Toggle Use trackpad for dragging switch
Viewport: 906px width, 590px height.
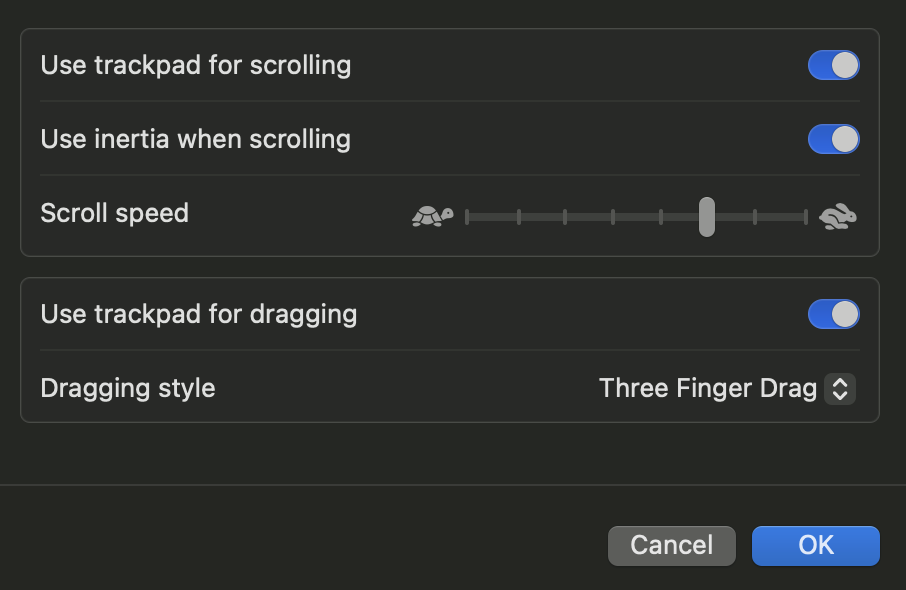[833, 314]
